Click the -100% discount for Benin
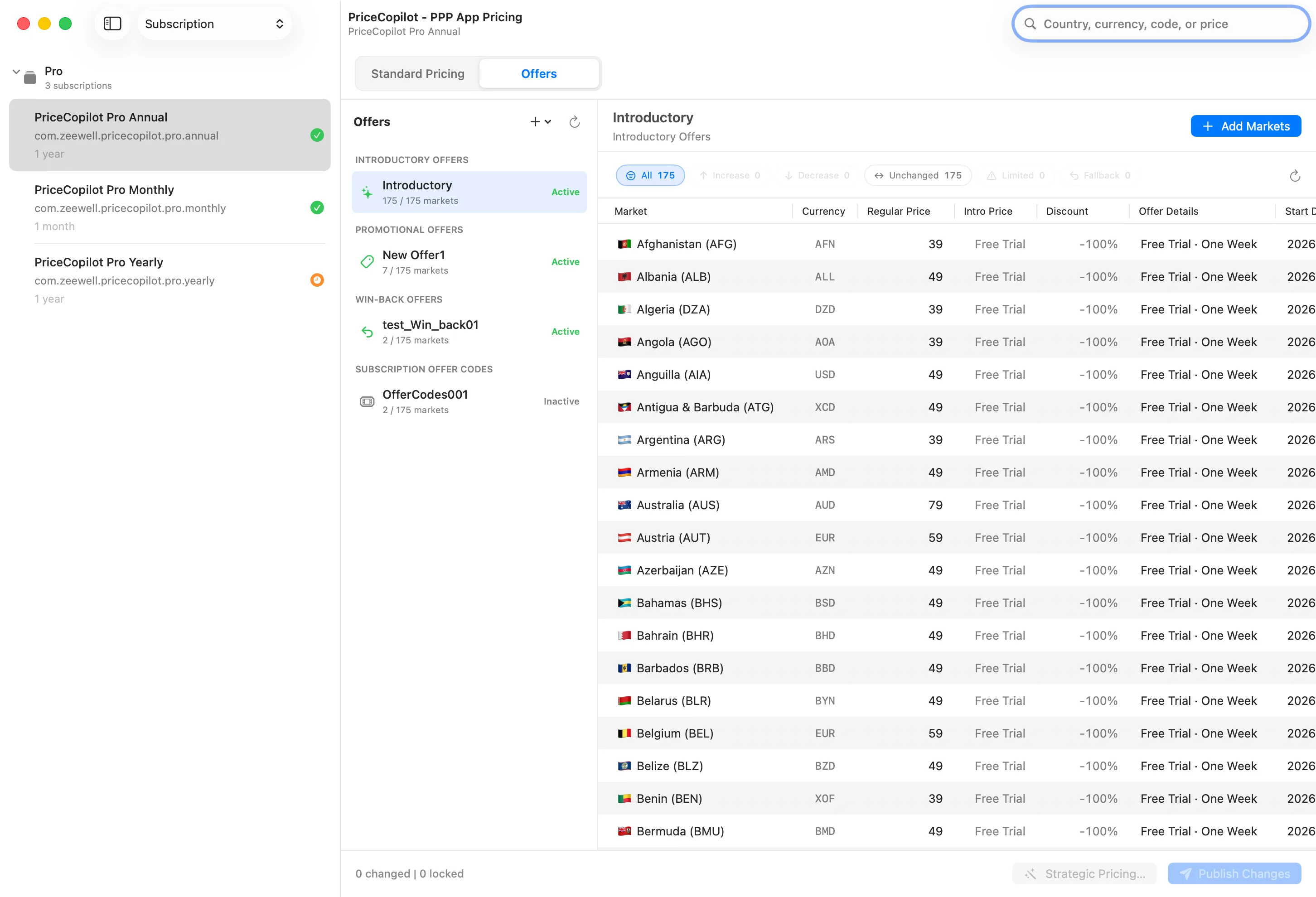 pyautogui.click(x=1098, y=799)
